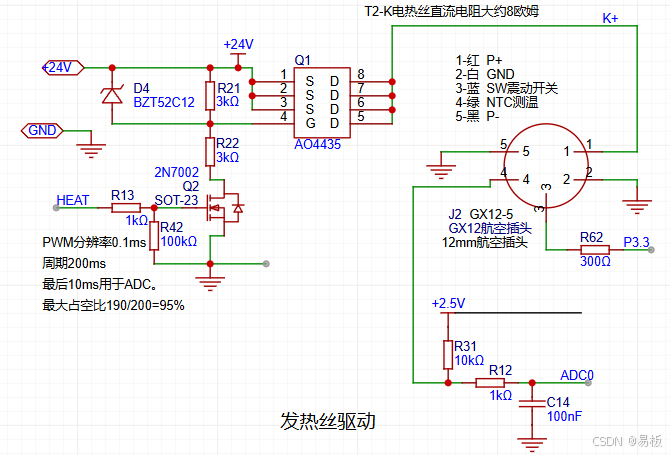Select pin legend line 5-黑 P-

click(477, 116)
